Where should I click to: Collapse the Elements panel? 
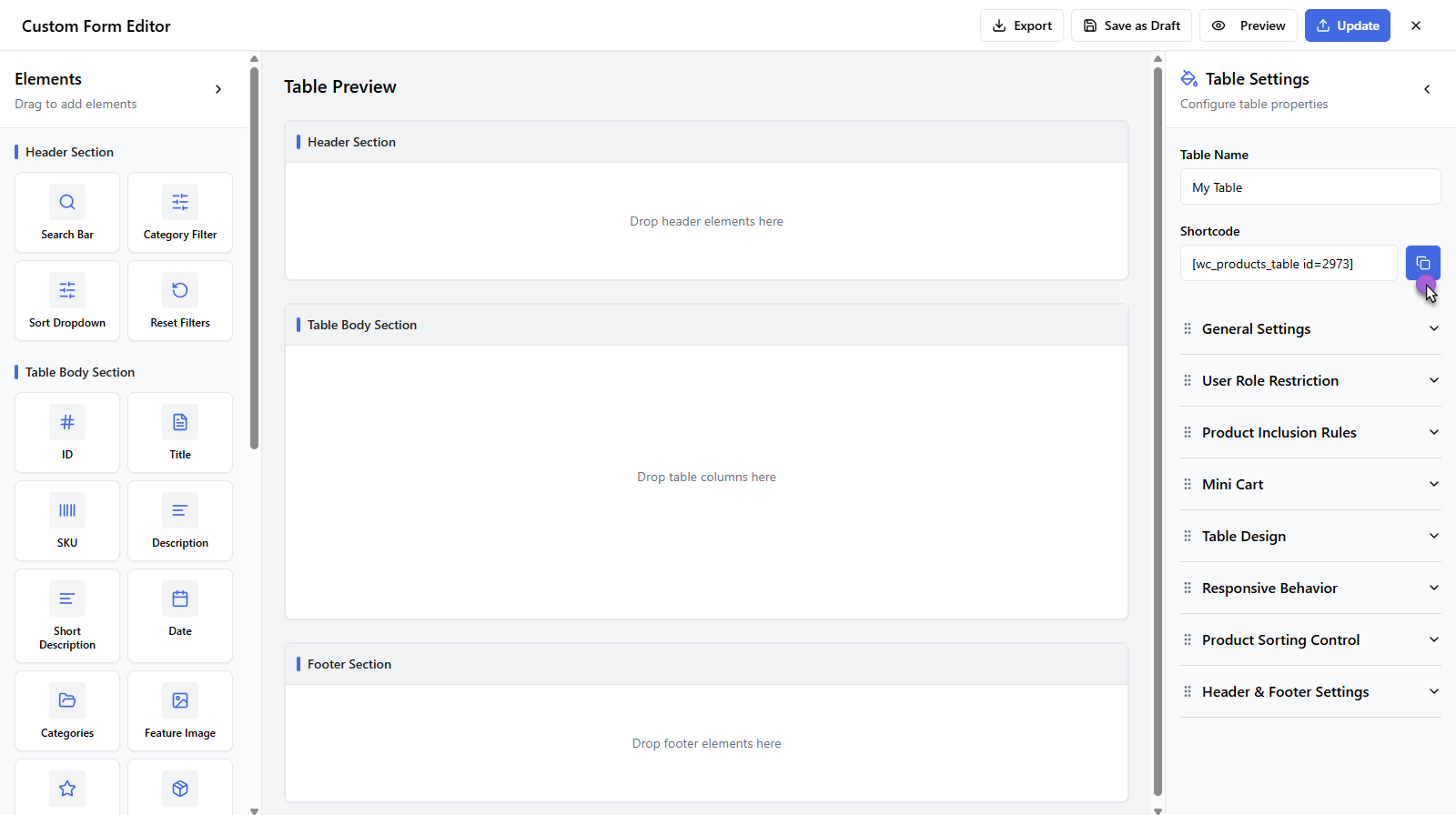coord(218,89)
